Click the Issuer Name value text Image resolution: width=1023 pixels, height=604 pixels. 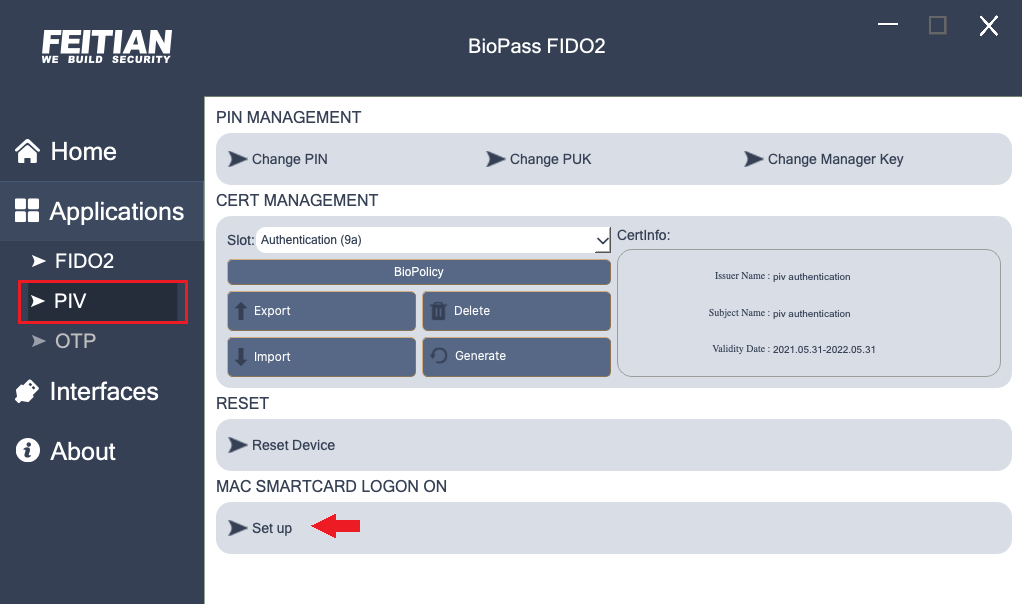(812, 277)
